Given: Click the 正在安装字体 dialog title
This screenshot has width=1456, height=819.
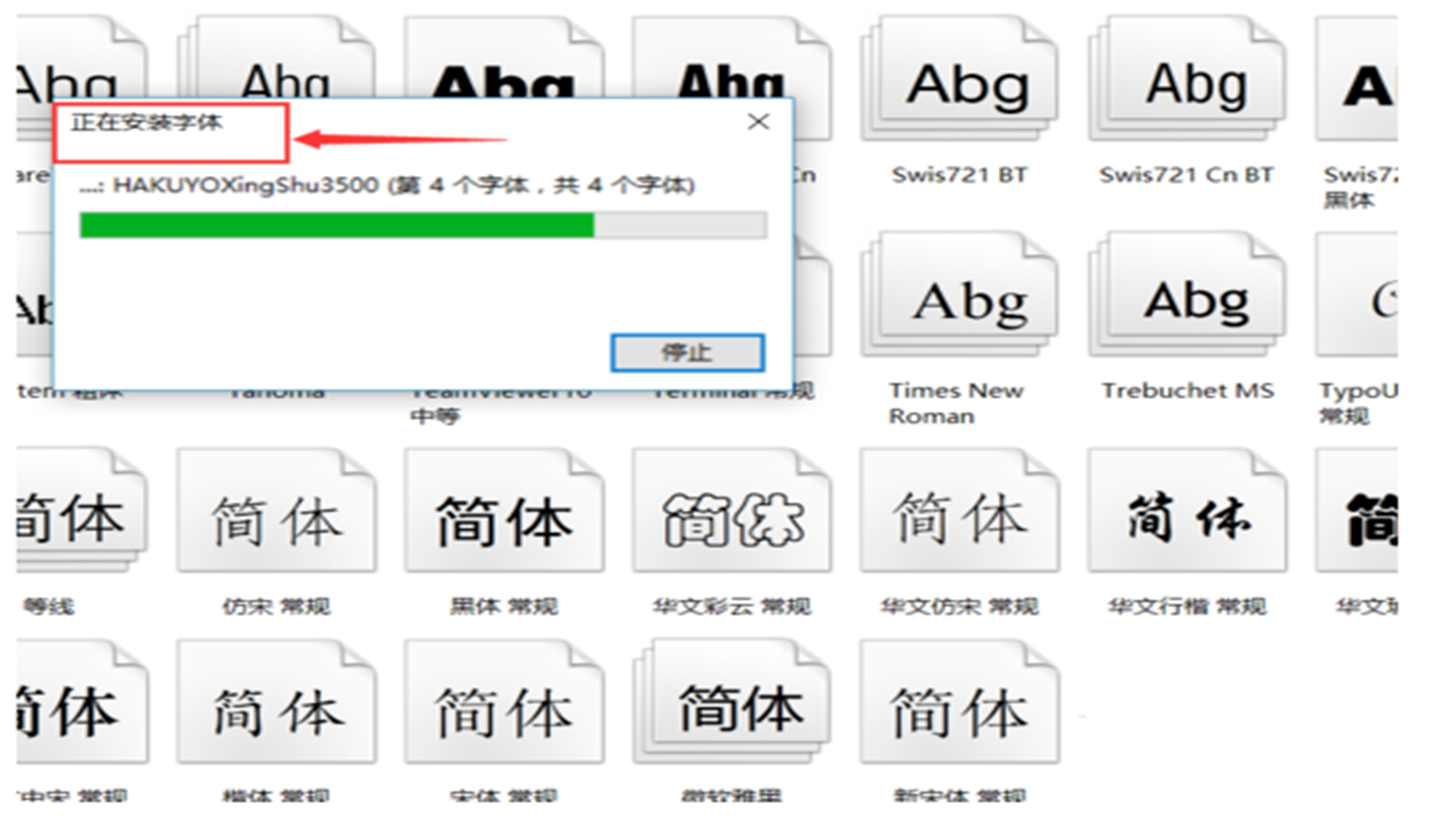Looking at the screenshot, I should [146, 122].
